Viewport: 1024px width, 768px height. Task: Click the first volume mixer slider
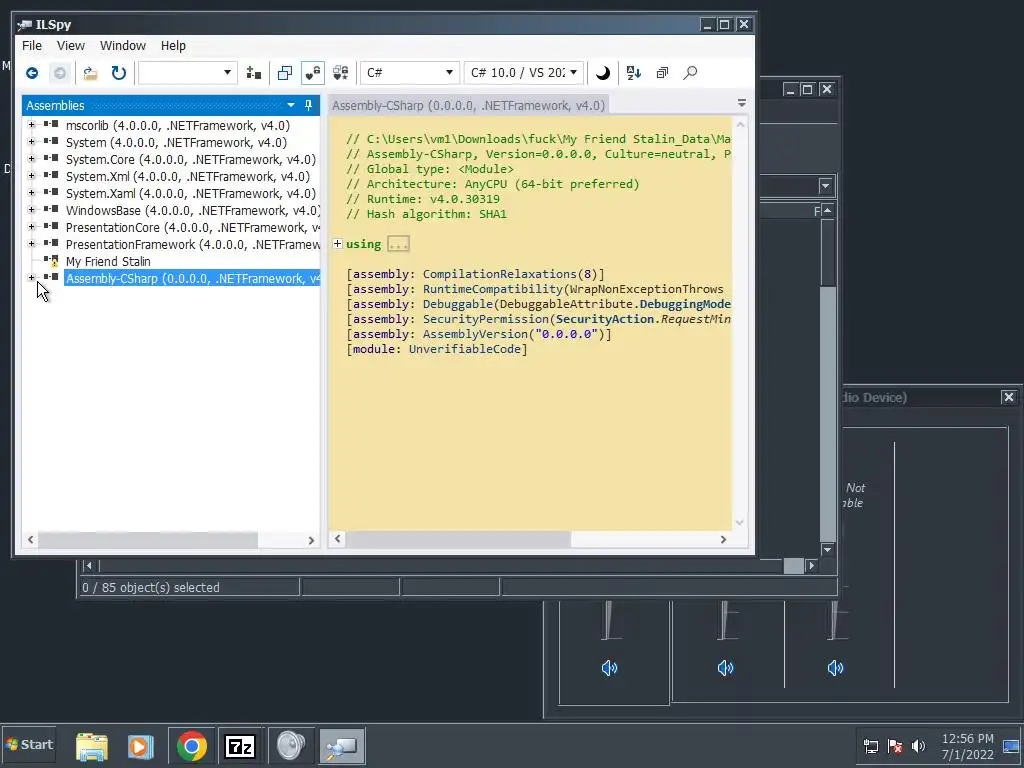(608, 620)
